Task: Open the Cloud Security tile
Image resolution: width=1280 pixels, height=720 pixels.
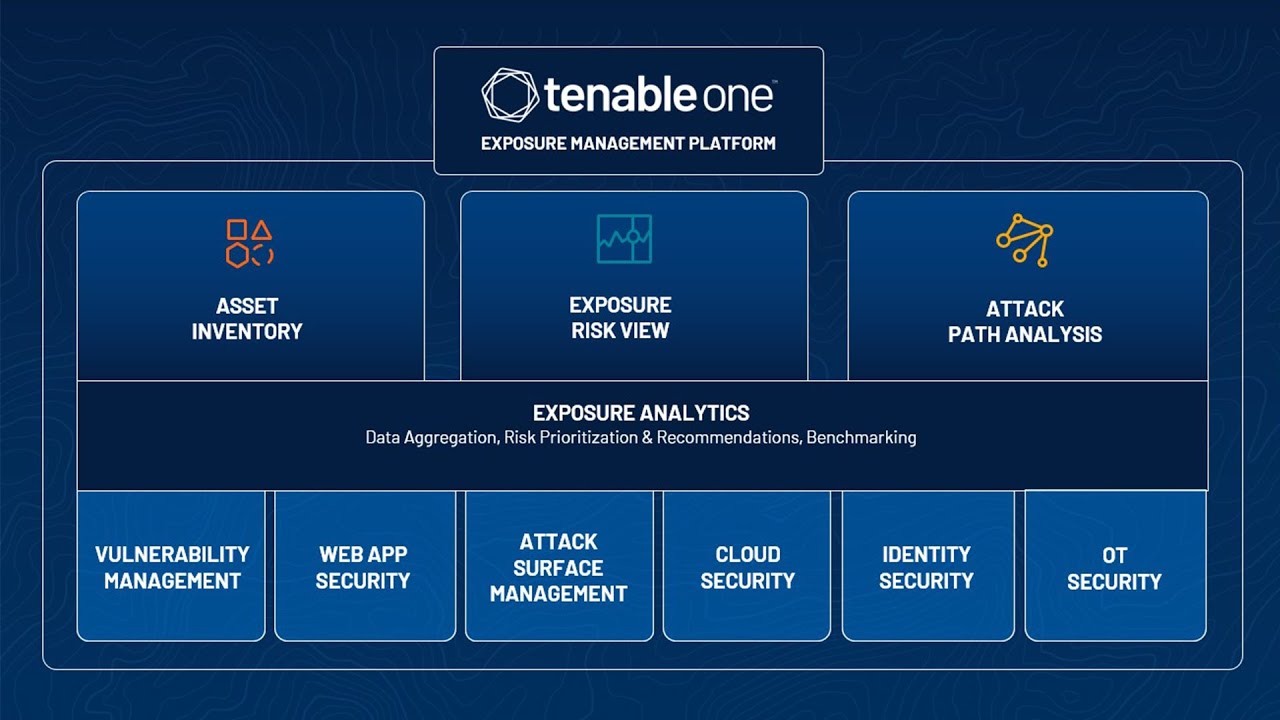Action: [747, 566]
